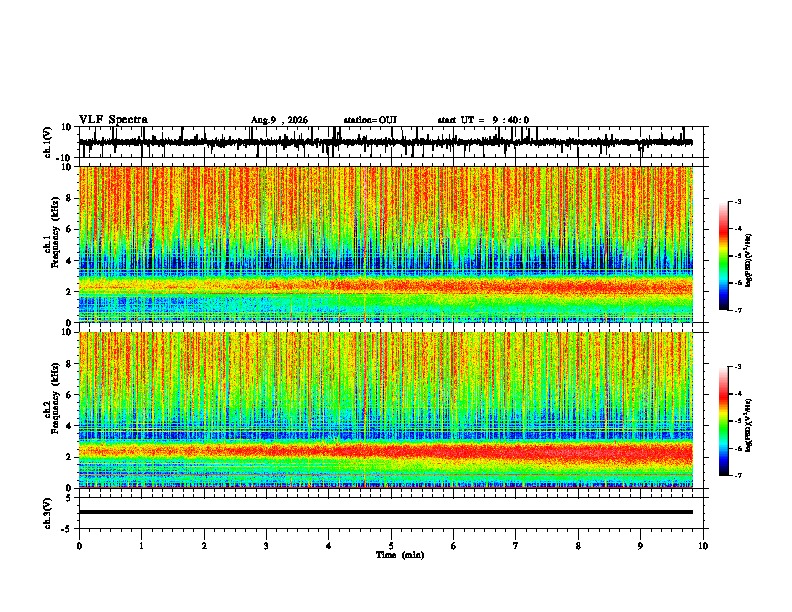Image resolution: width=792 pixels, height=612 pixels.
Task: Click the "-4" tick on ch.1 color bar
Action: 738,229
